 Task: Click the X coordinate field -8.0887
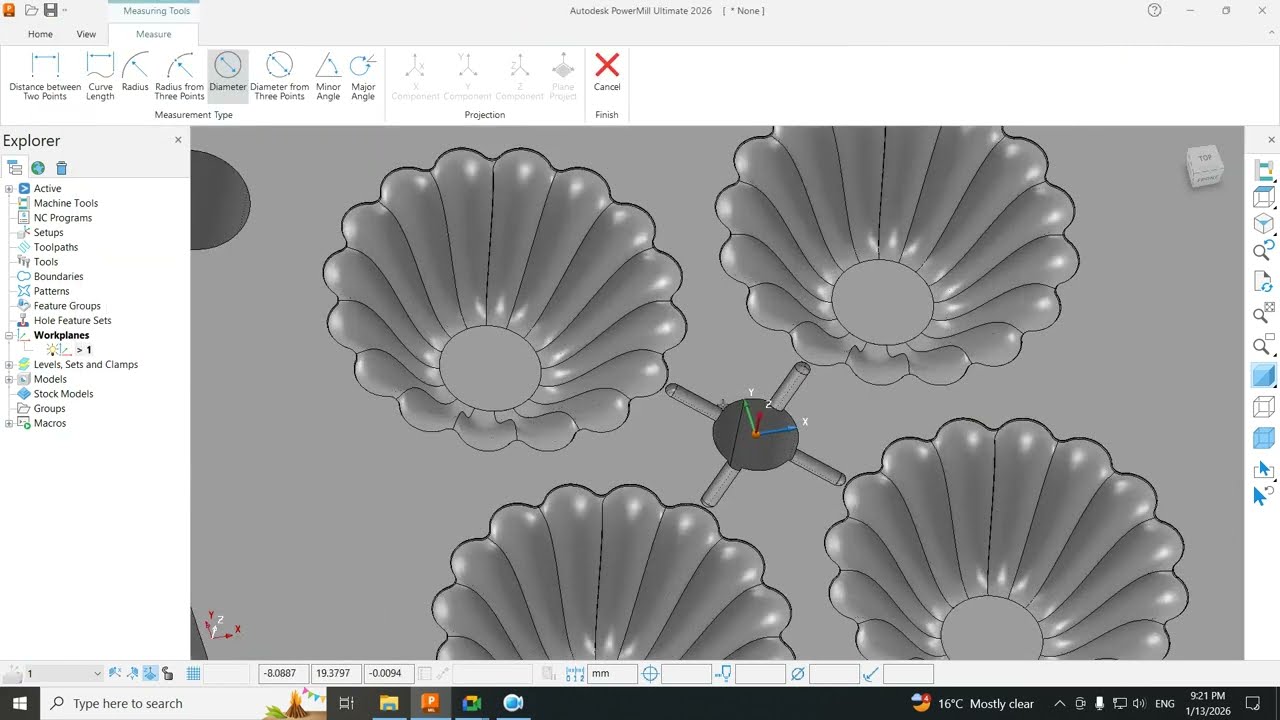click(x=283, y=673)
